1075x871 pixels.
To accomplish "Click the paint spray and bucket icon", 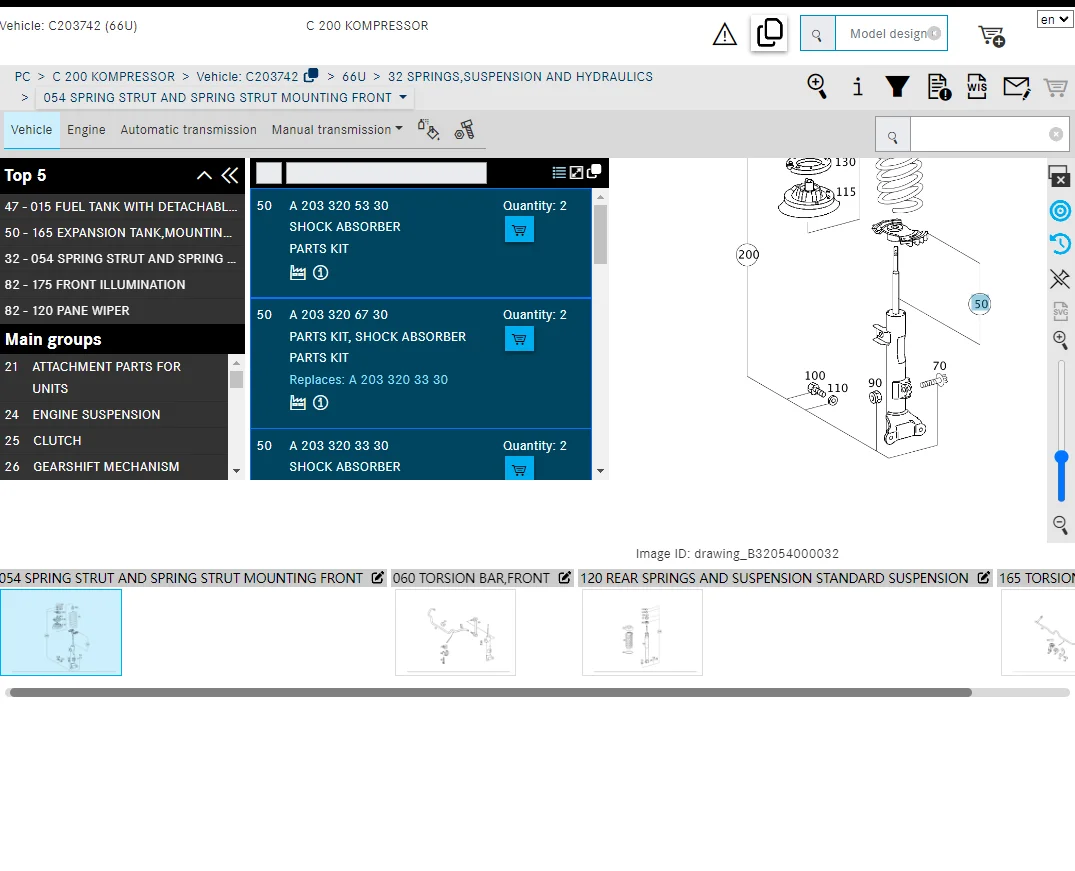I will (x=428, y=130).
